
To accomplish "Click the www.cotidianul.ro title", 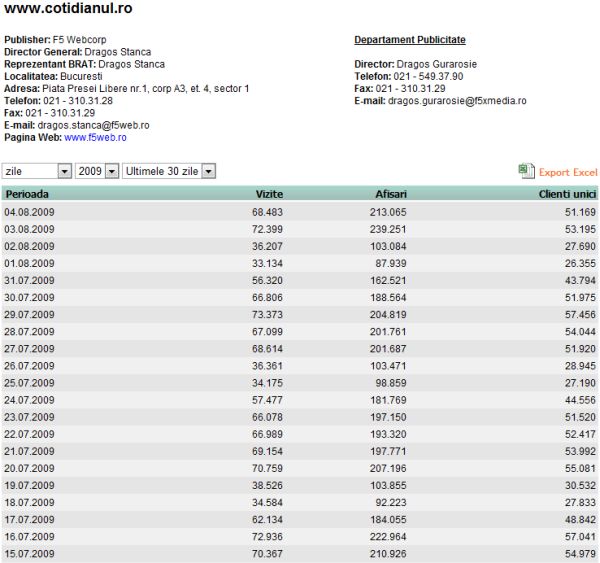I will (68, 8).
